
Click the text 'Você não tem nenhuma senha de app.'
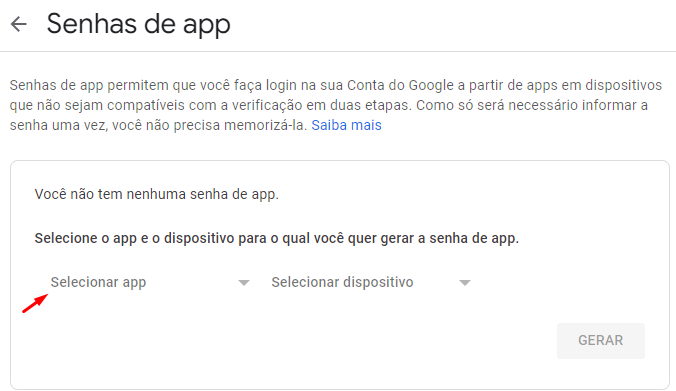pos(156,194)
